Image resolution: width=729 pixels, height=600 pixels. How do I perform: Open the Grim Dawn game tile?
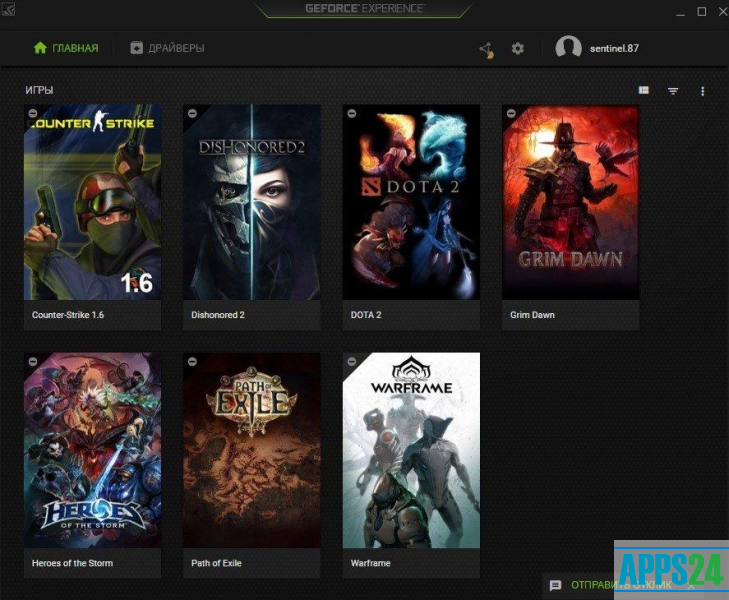pyautogui.click(x=570, y=202)
